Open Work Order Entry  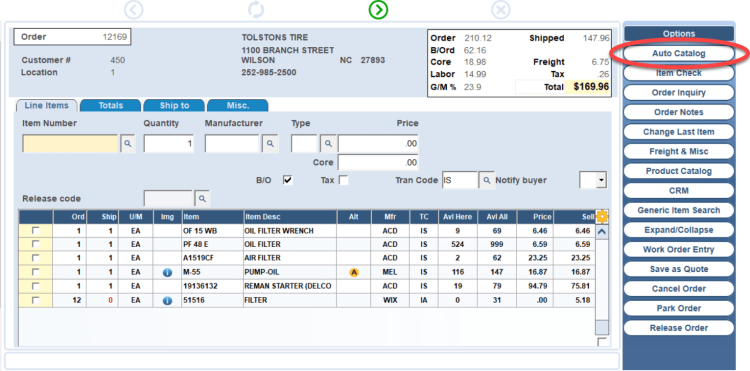[678, 250]
